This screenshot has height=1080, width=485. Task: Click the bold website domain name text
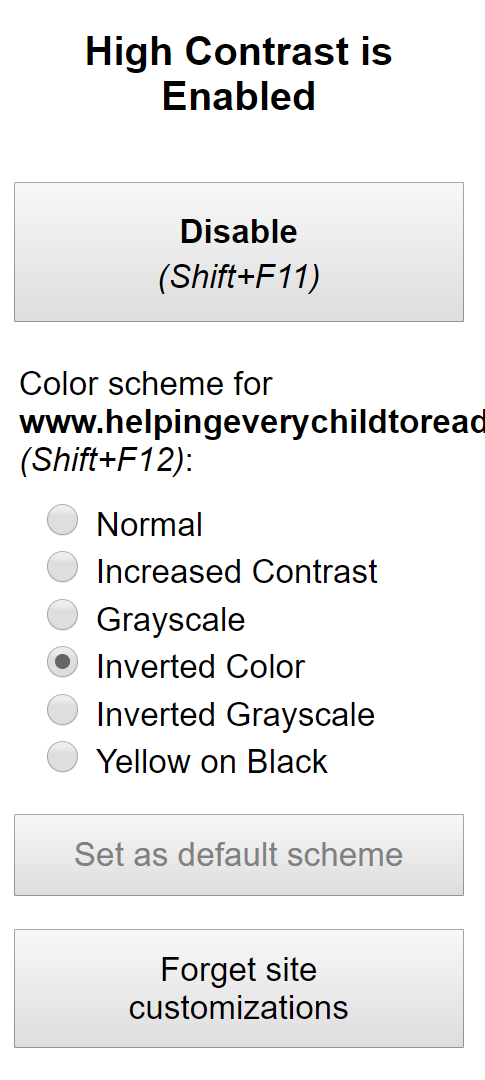coord(252,423)
